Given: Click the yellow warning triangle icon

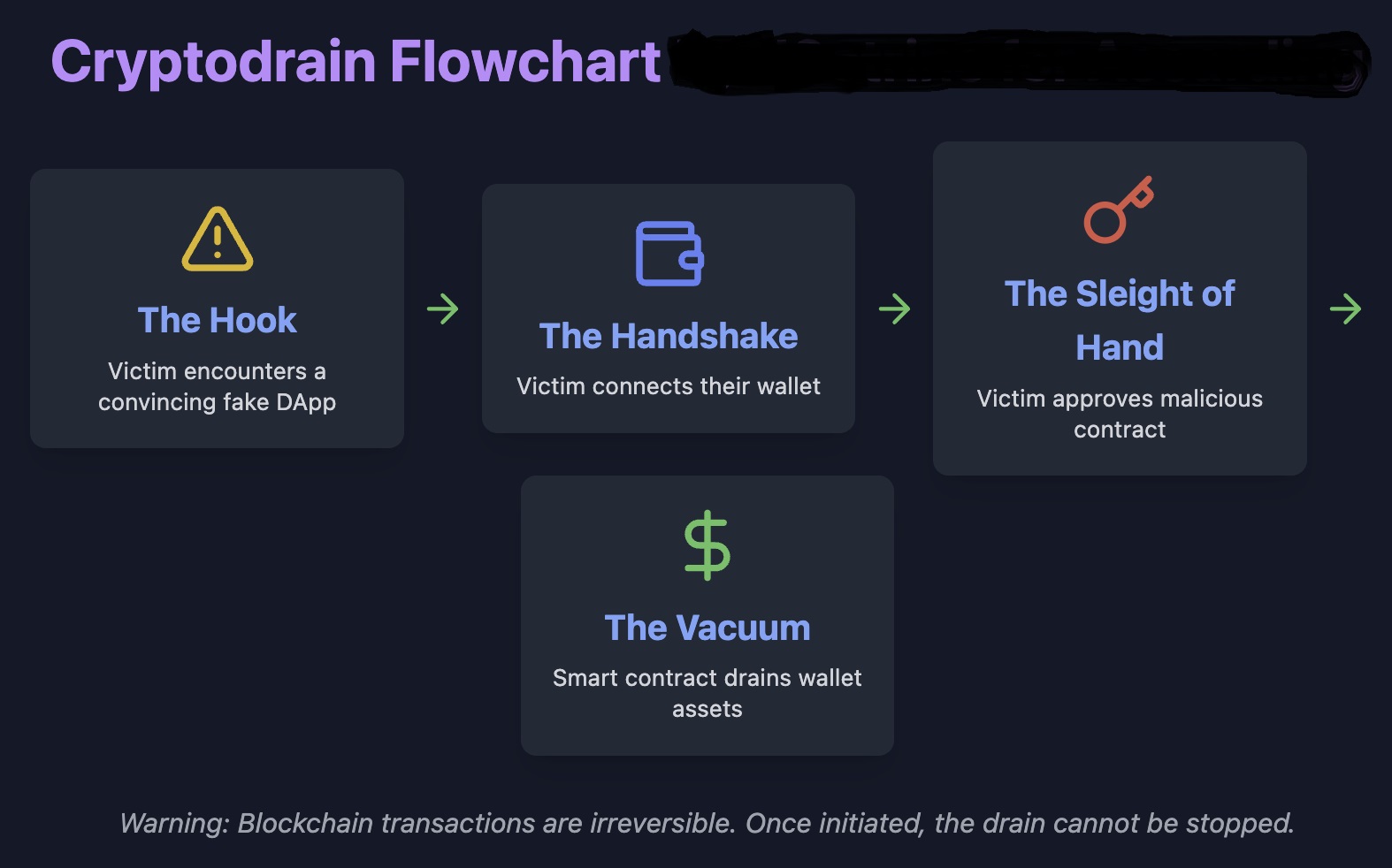Looking at the screenshot, I should [218, 240].
